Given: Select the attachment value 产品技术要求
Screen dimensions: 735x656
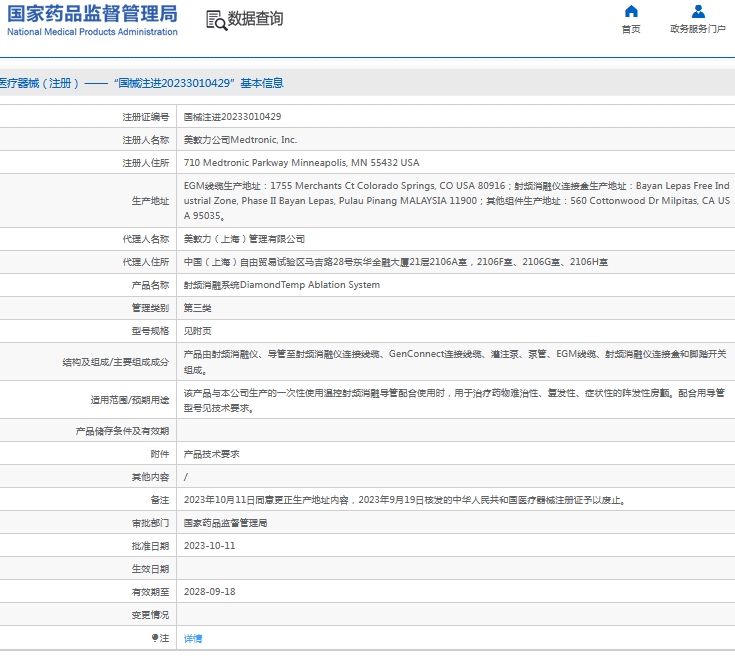Looking at the screenshot, I should click(211, 454).
